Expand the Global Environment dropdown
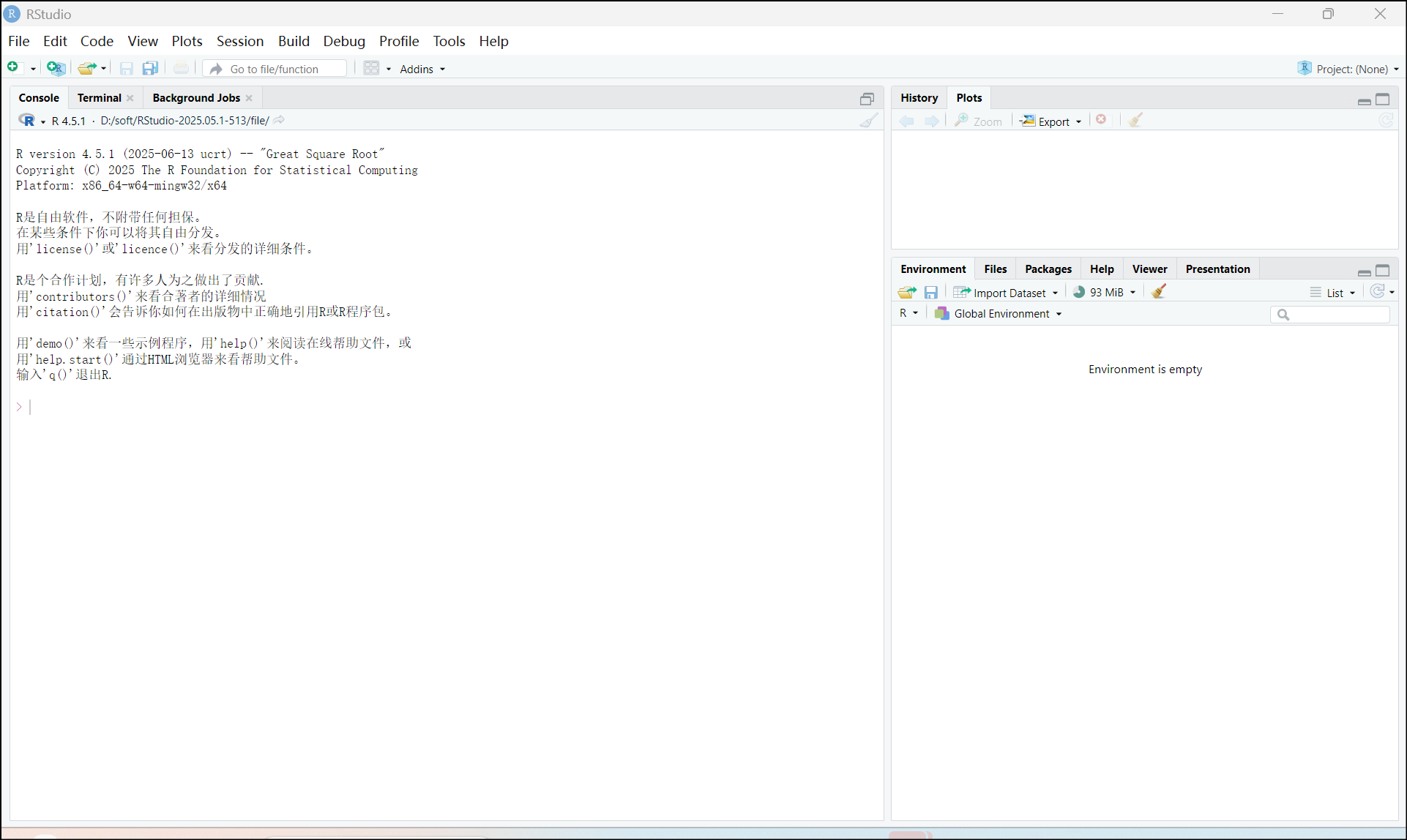 (x=999, y=313)
